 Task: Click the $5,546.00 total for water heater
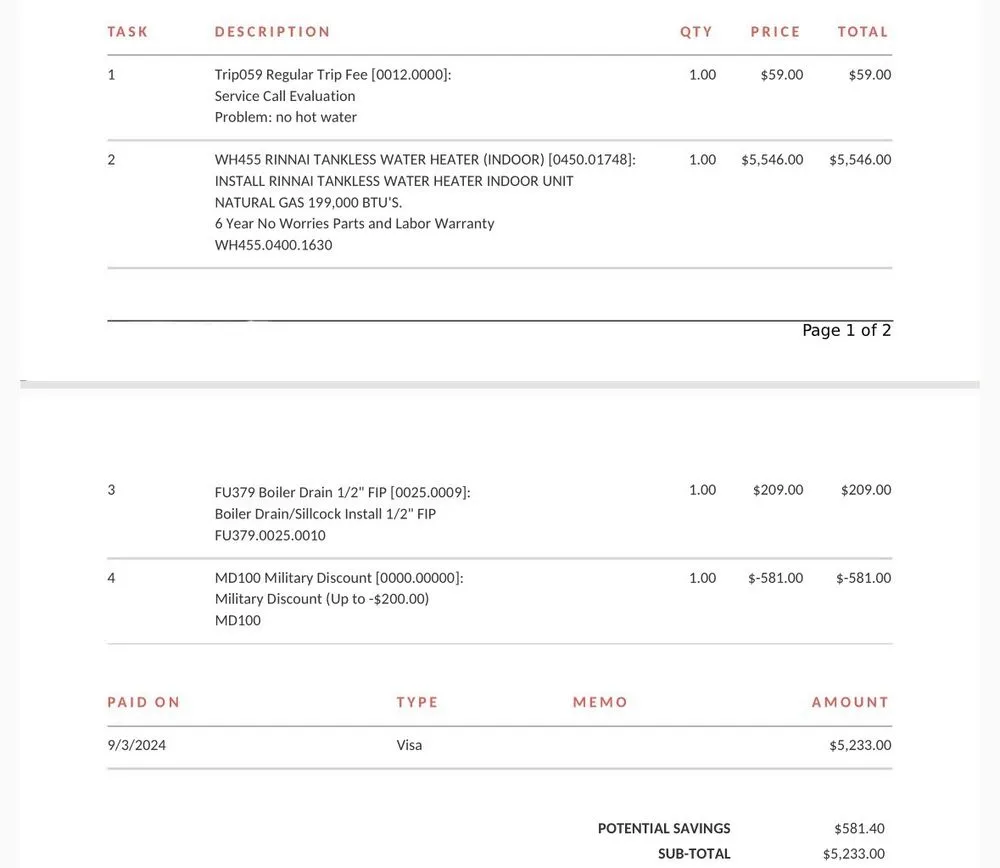pos(860,160)
